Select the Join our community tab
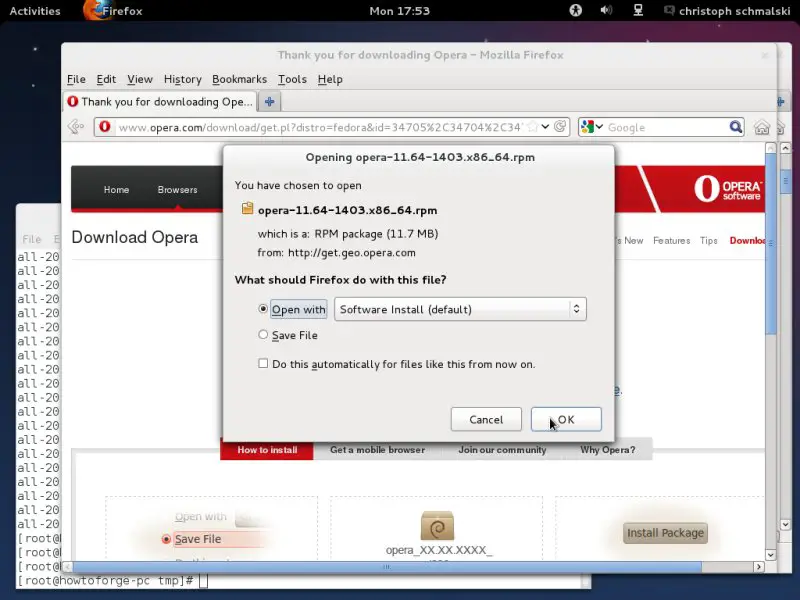 pos(502,449)
